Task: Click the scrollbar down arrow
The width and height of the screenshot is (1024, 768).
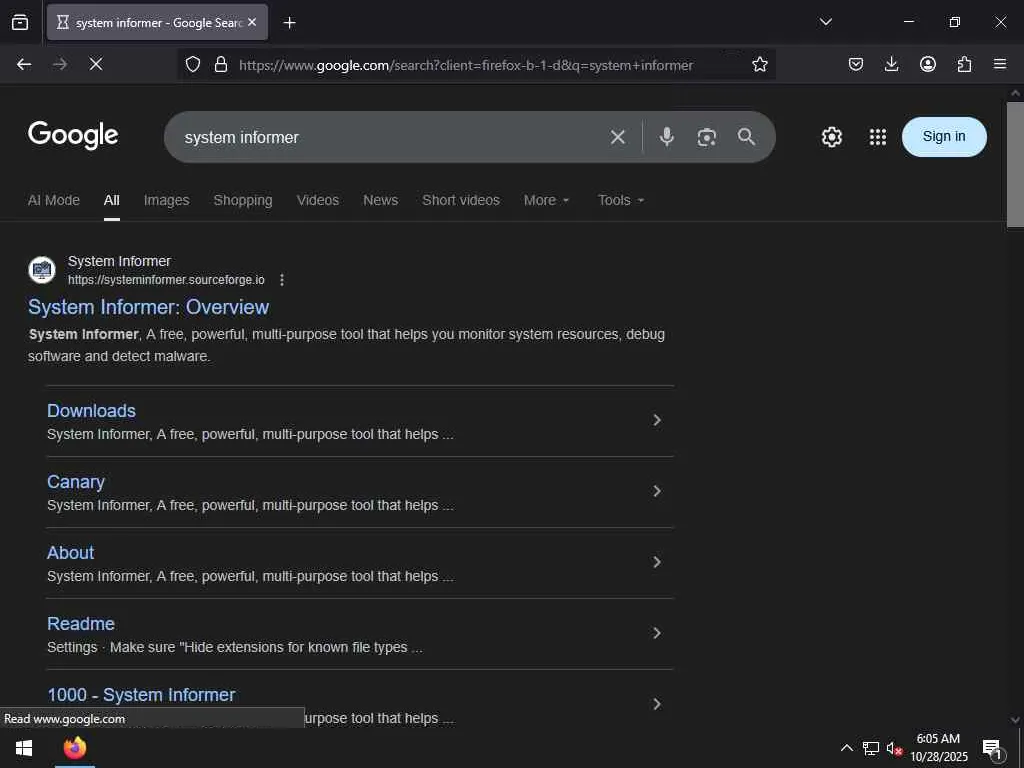Action: pos(1015,720)
